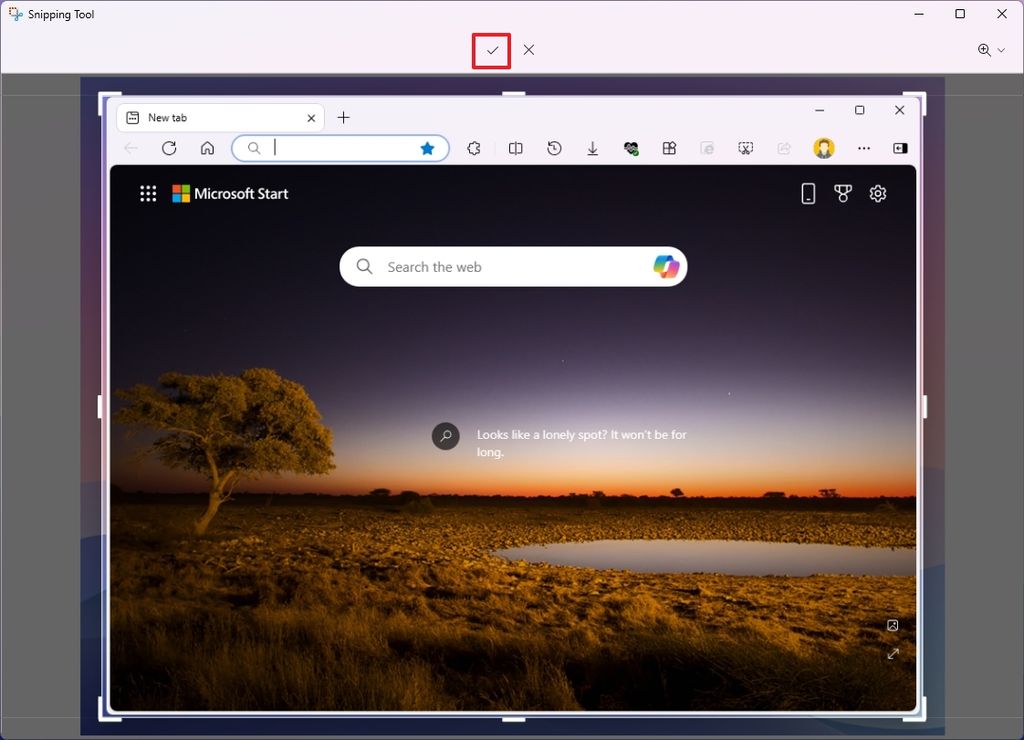Cancel the snip with the X button
Viewport: 1024px width, 740px height.
[x=529, y=49]
